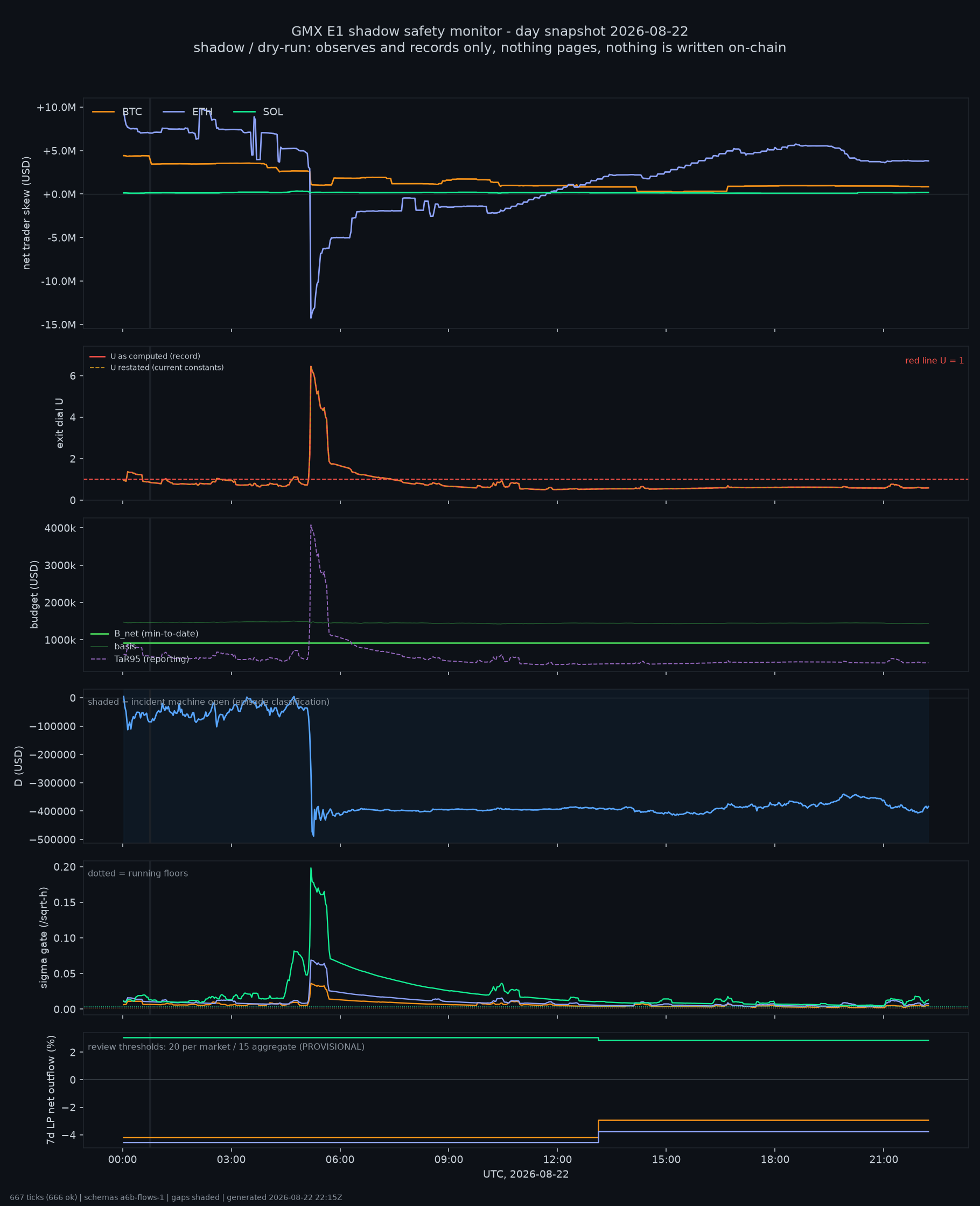
Task: Click the 'exit dial U' axis label
Action: click(60, 423)
